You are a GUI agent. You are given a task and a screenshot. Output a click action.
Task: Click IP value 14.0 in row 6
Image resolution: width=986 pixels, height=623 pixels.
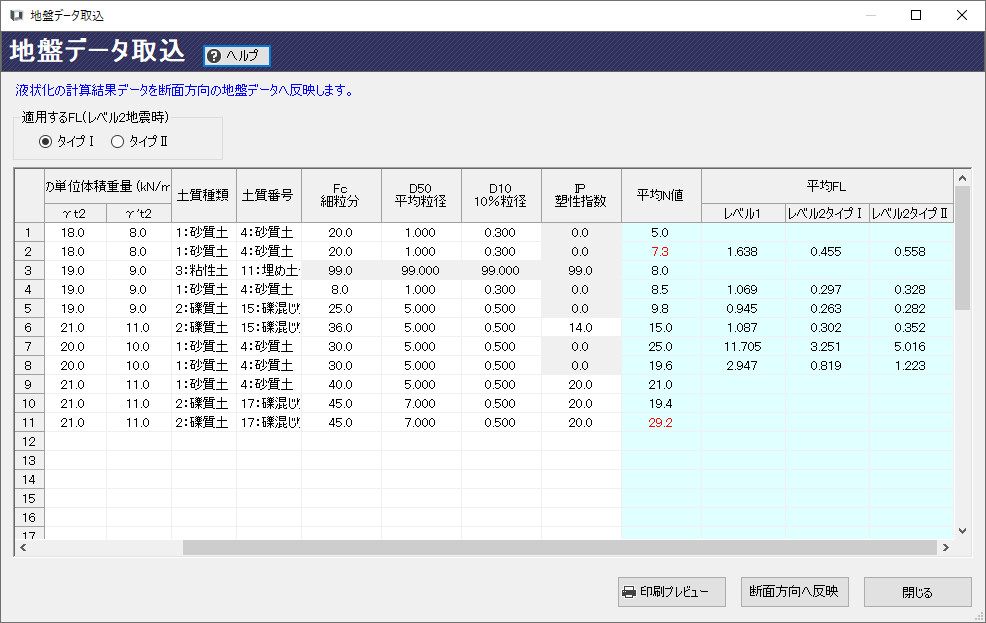(x=580, y=328)
